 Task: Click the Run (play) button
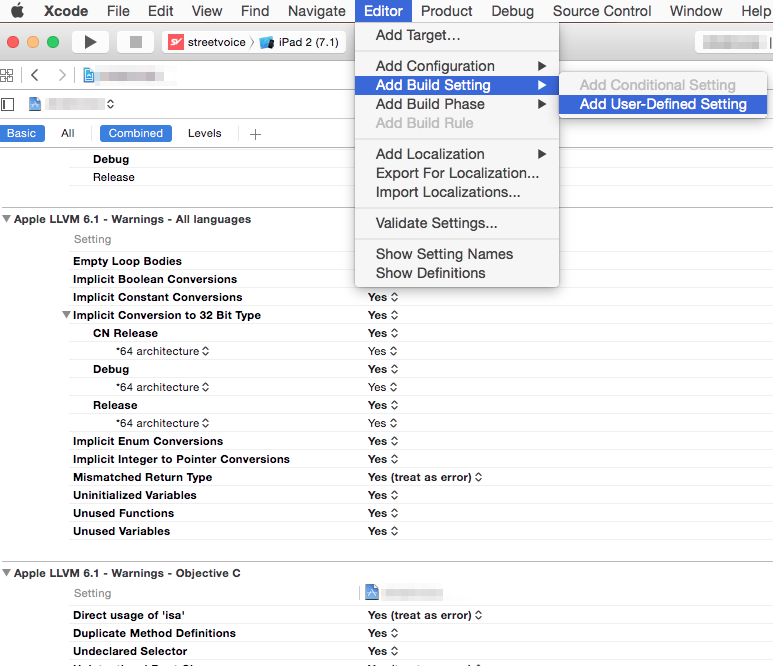90,42
